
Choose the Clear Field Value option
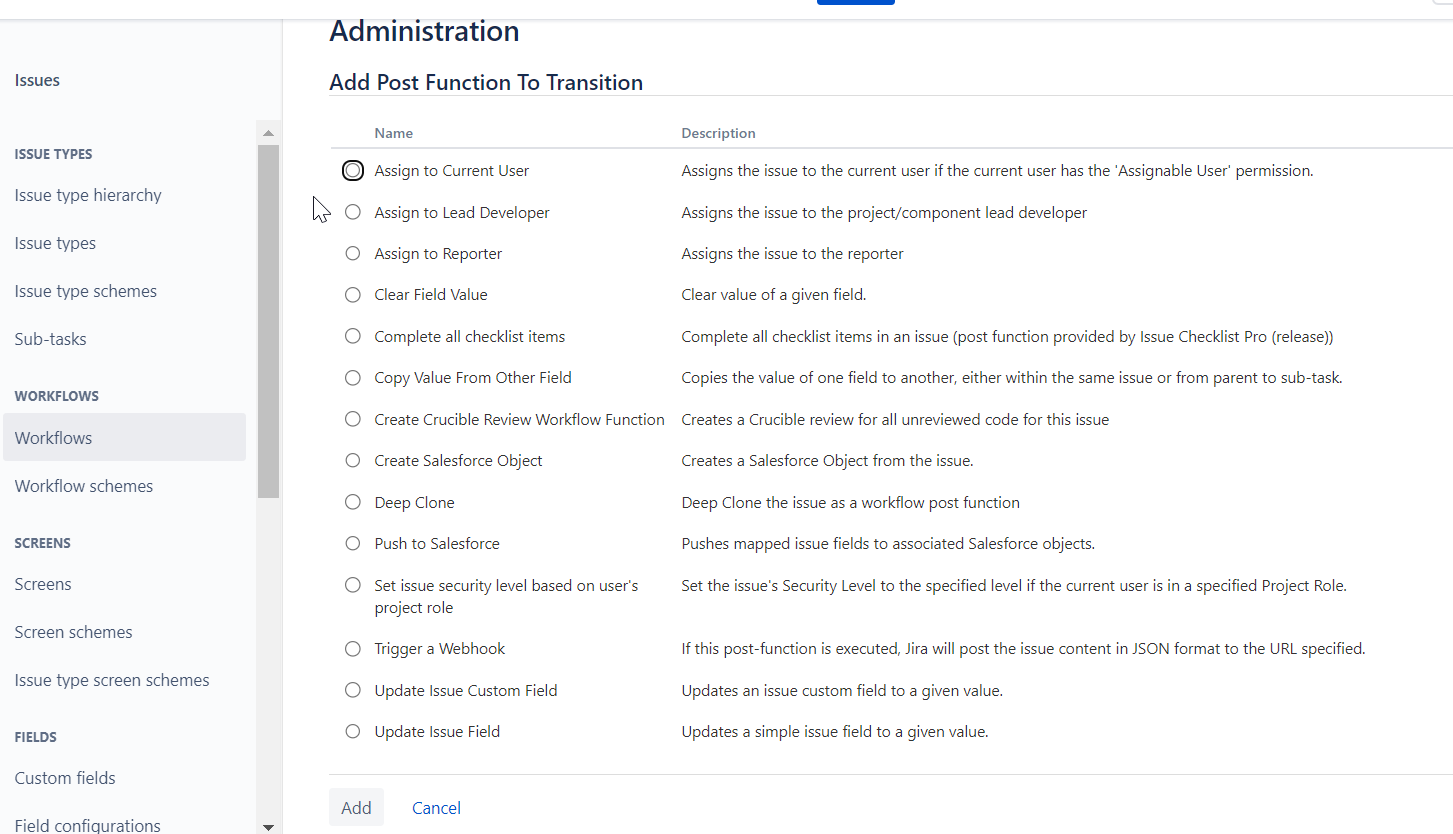[x=352, y=294]
